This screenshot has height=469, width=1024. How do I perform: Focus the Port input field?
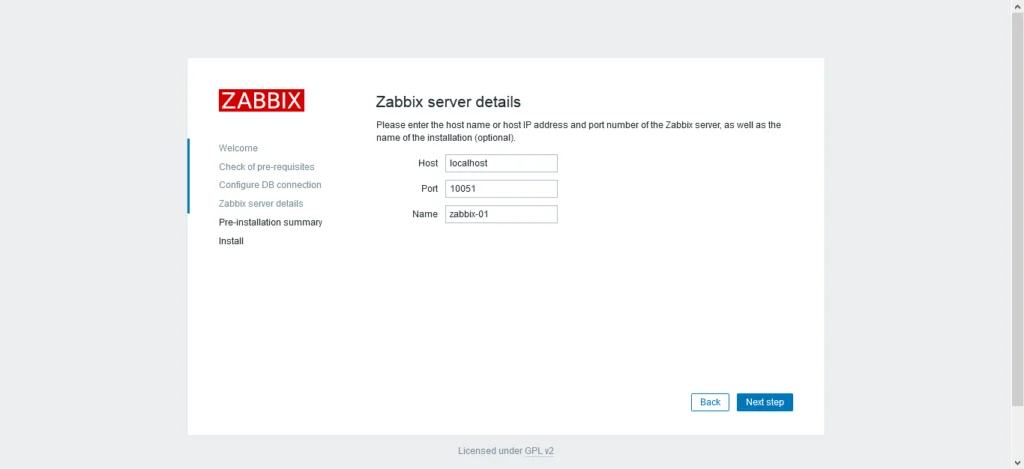tap(502, 189)
